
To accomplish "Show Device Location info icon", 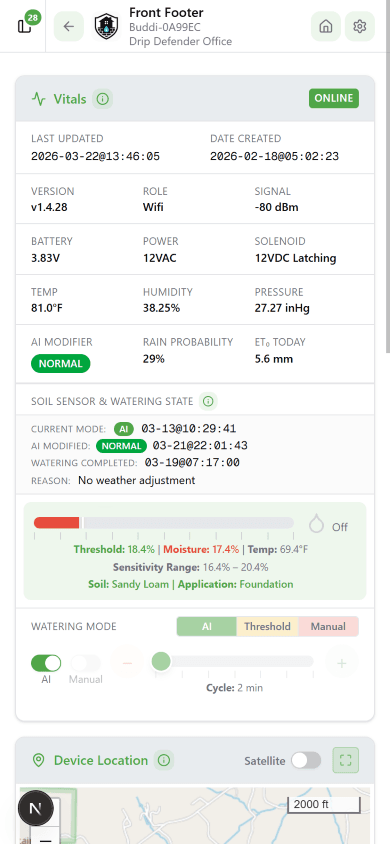I will click(164, 760).
